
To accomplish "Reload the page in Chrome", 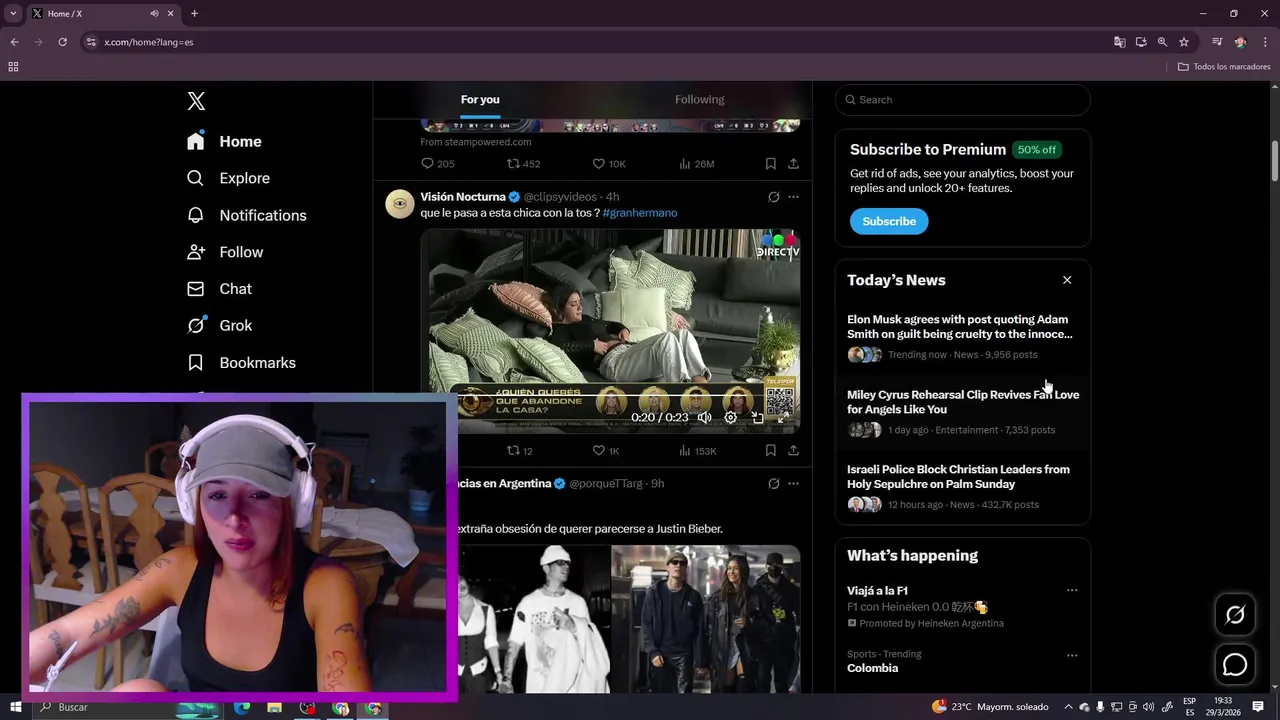I will point(62,42).
